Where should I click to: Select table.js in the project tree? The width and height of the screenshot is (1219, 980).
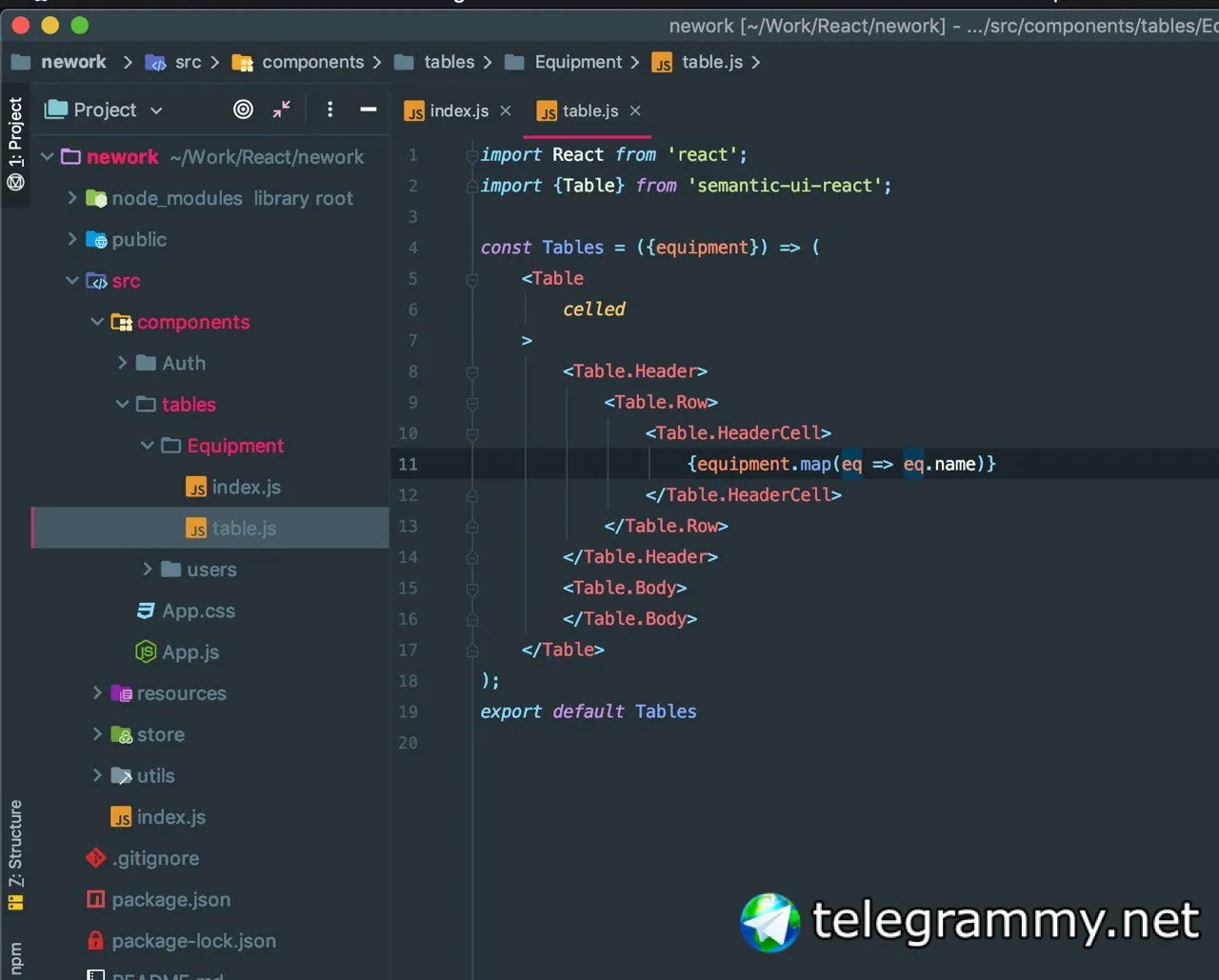(x=244, y=529)
